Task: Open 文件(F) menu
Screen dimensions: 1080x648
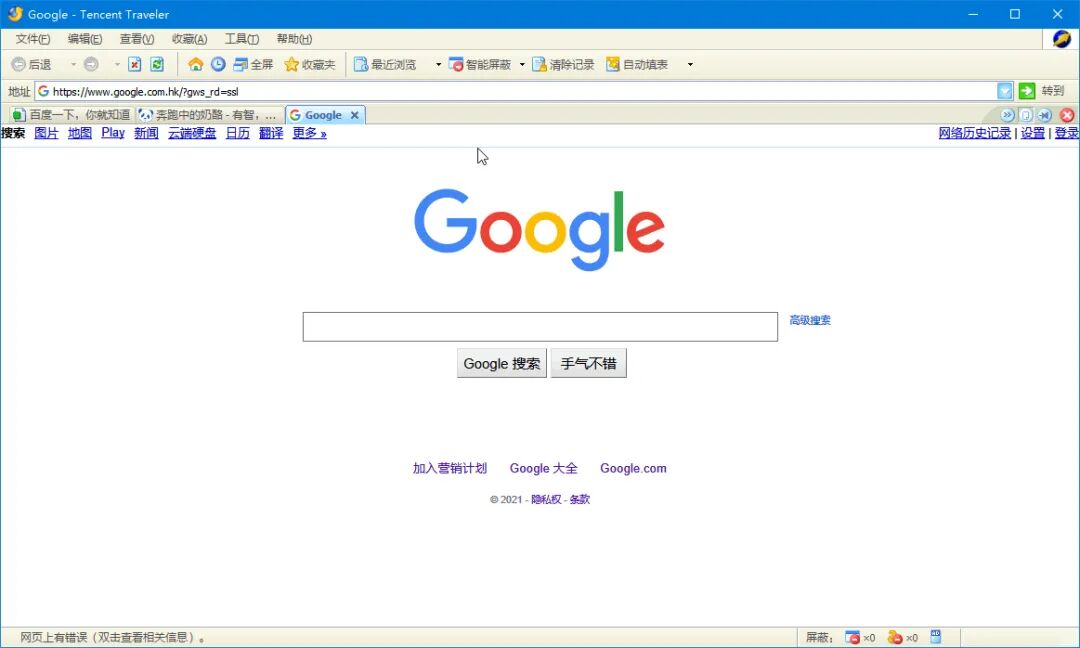Action: (33, 39)
